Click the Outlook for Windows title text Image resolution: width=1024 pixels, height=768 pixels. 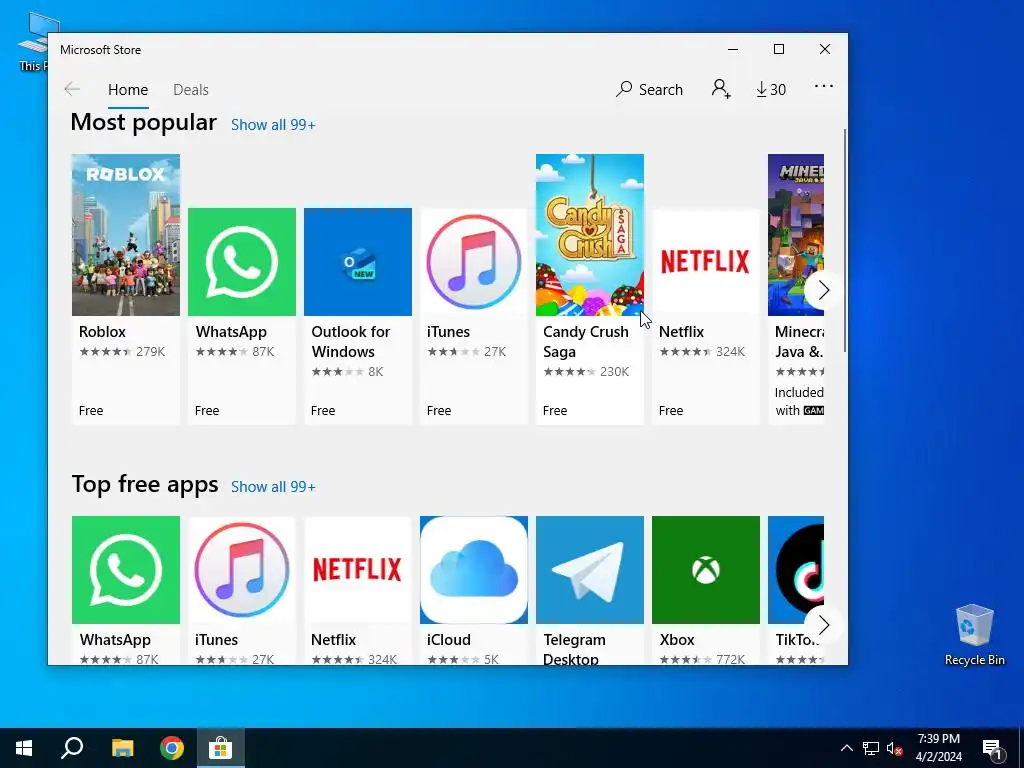351,342
